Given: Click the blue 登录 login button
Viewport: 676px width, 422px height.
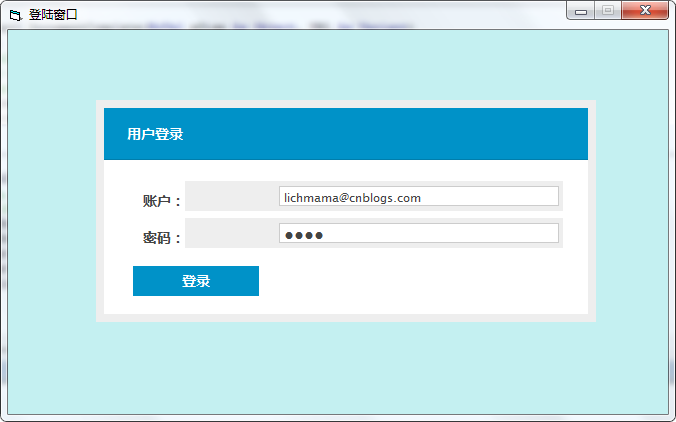Looking at the screenshot, I should click(196, 281).
